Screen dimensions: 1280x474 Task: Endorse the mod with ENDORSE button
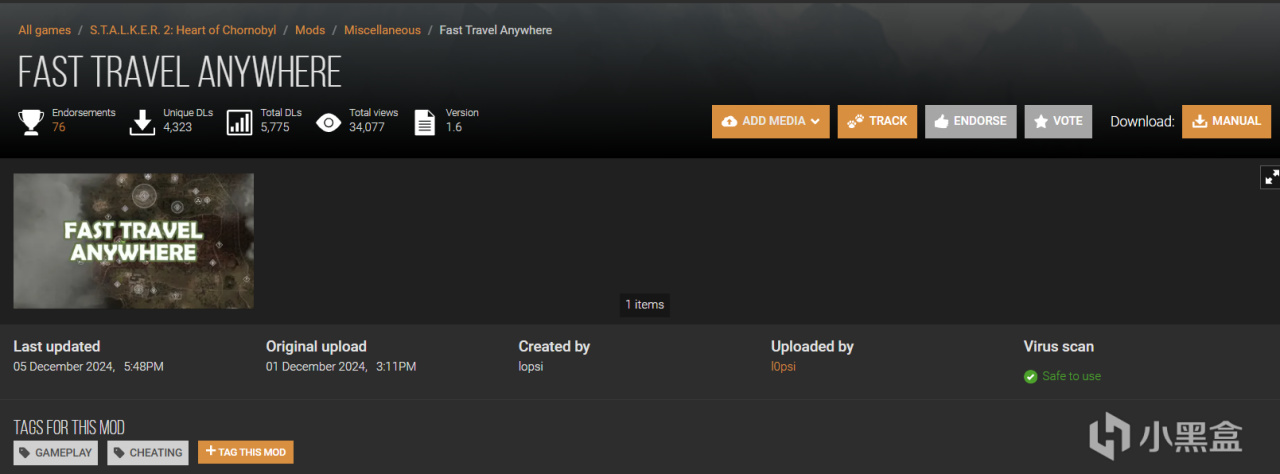tap(970, 121)
